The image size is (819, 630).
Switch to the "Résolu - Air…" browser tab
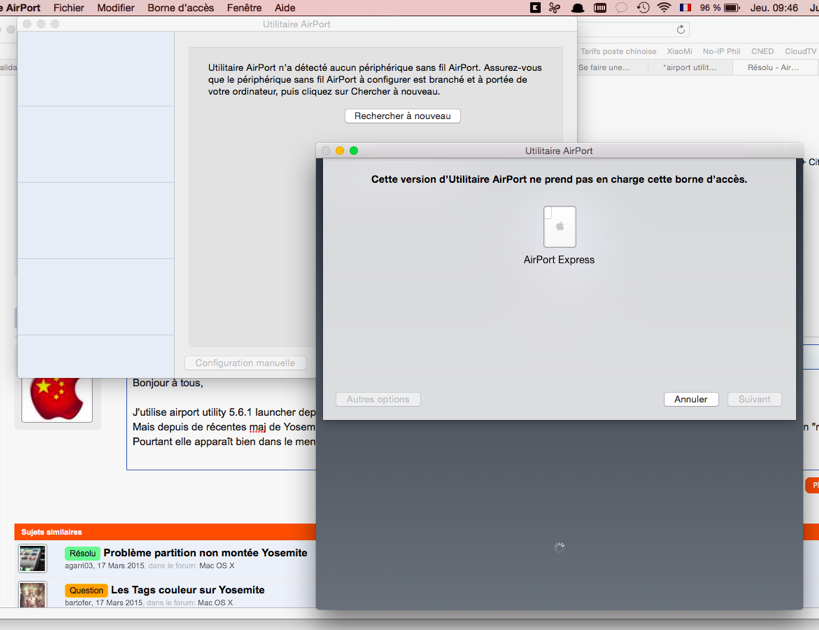pyautogui.click(x=774, y=67)
